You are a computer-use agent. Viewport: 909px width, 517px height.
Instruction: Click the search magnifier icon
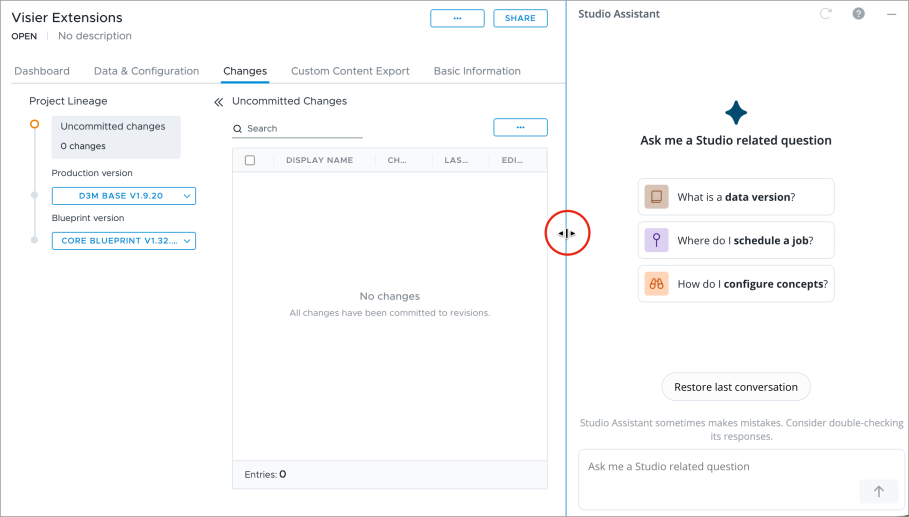pos(238,129)
